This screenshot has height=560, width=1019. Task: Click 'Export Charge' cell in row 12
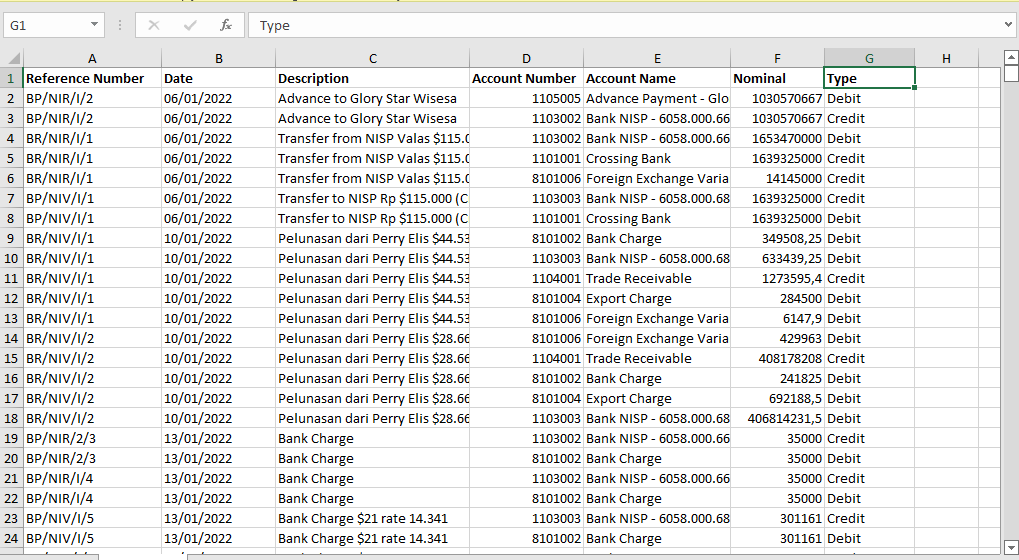click(x=657, y=299)
